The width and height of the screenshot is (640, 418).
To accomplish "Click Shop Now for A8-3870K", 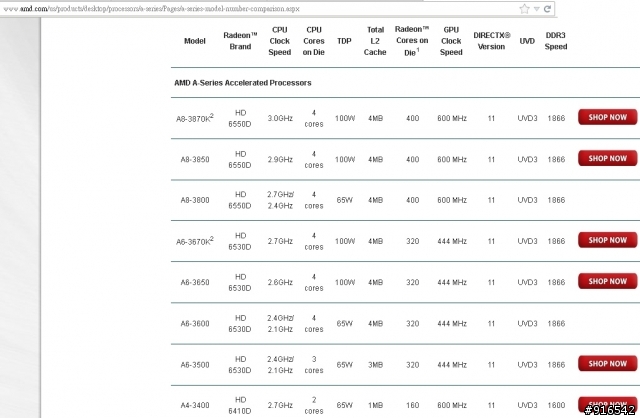I will (x=607, y=117).
